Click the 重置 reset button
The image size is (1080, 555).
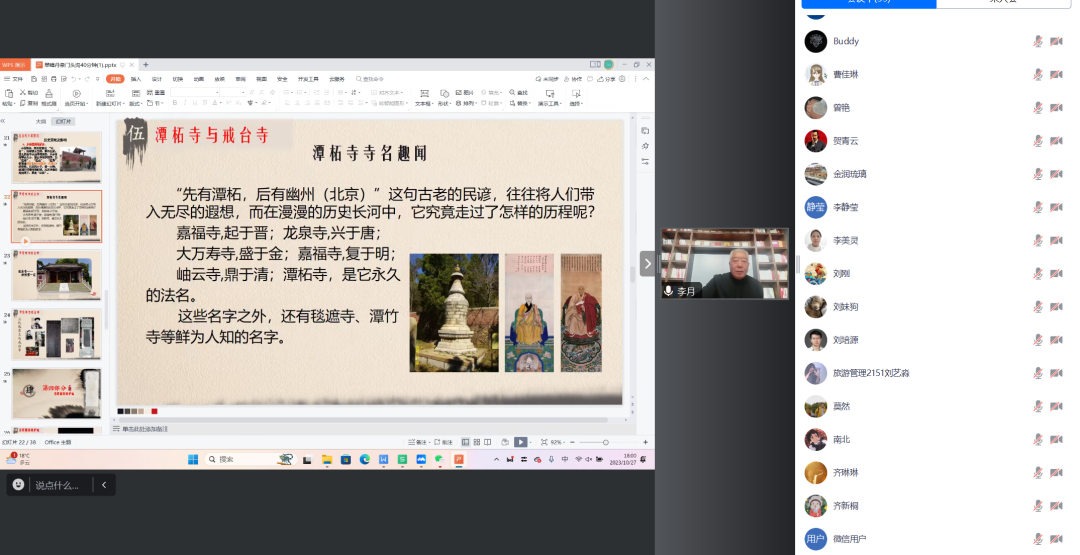(x=156, y=92)
